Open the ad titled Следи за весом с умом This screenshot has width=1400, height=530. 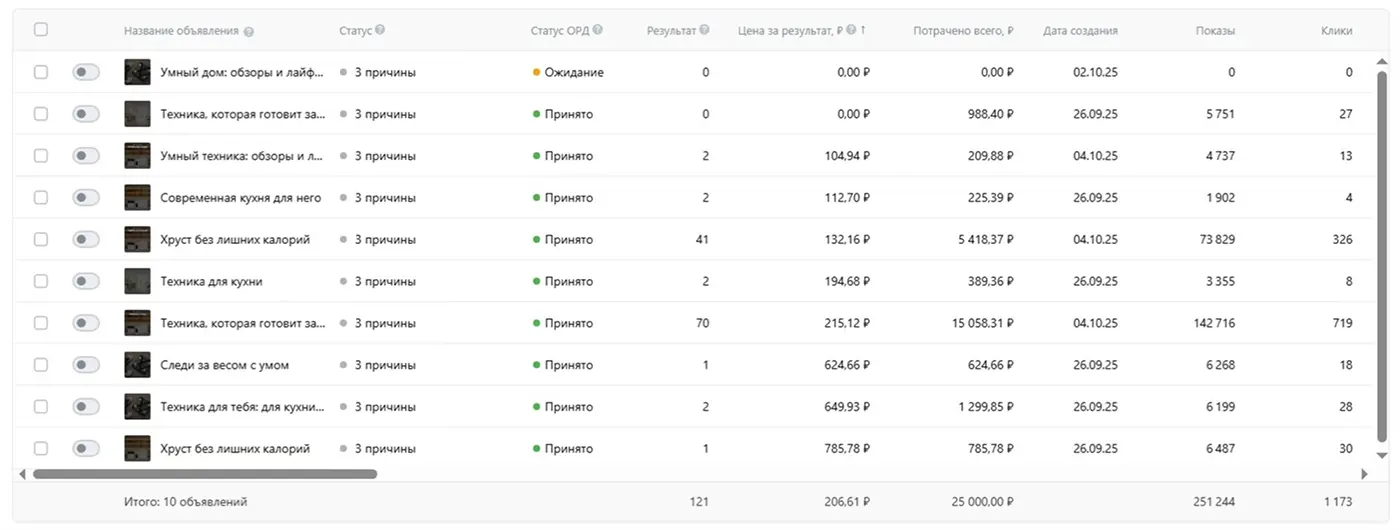pos(224,365)
